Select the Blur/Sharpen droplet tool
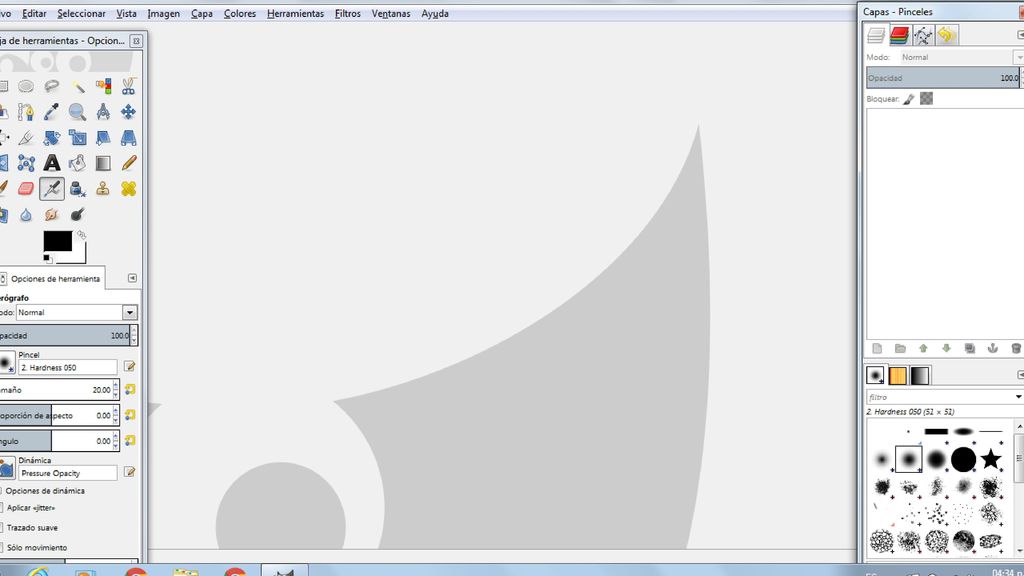 click(26, 214)
